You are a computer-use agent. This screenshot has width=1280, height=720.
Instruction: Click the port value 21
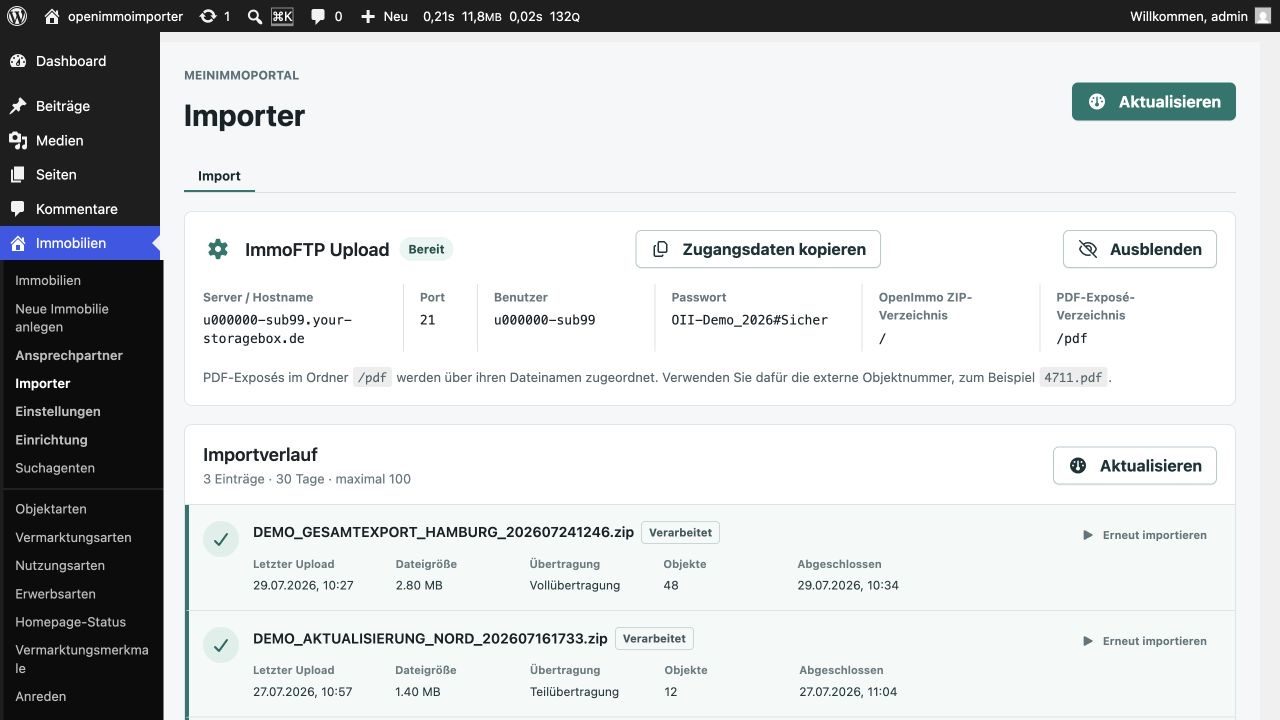[x=428, y=320]
